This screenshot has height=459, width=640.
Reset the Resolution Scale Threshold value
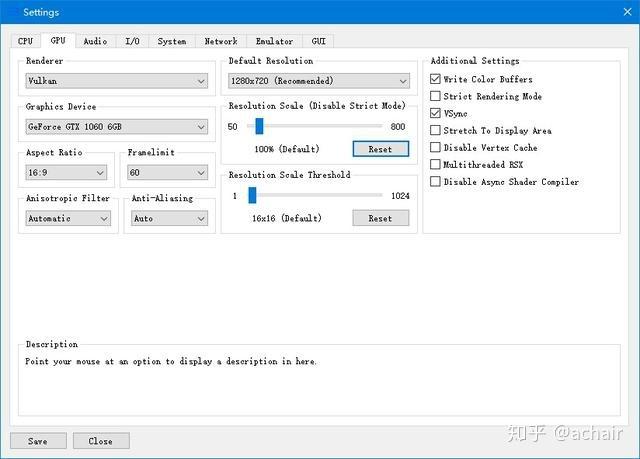pos(380,218)
